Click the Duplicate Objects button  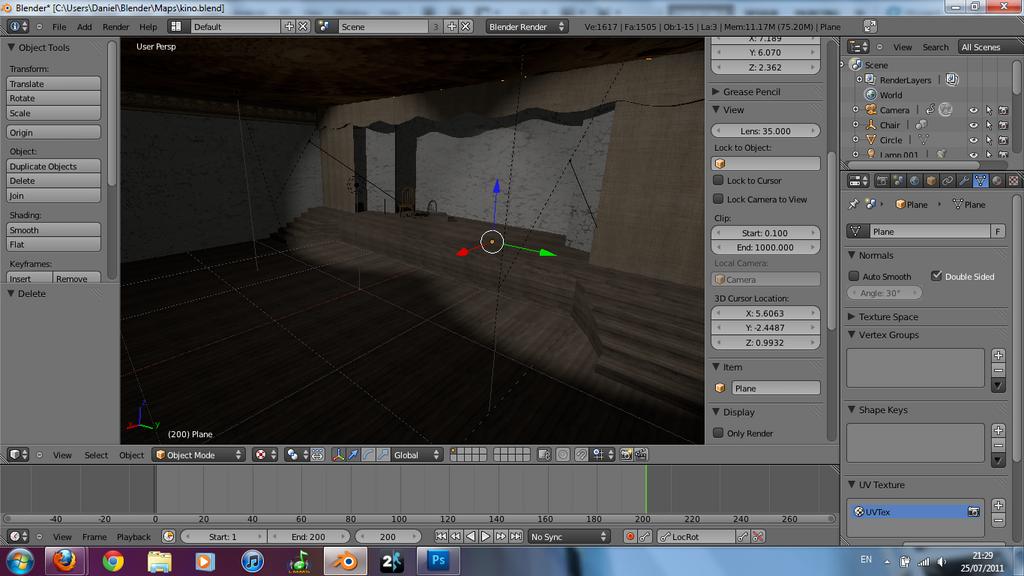click(54, 167)
